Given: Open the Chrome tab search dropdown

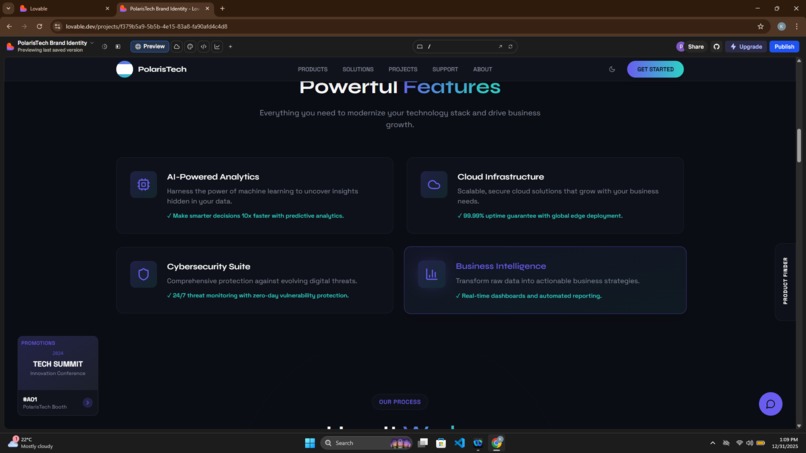Looking at the screenshot, I should click(x=8, y=8).
